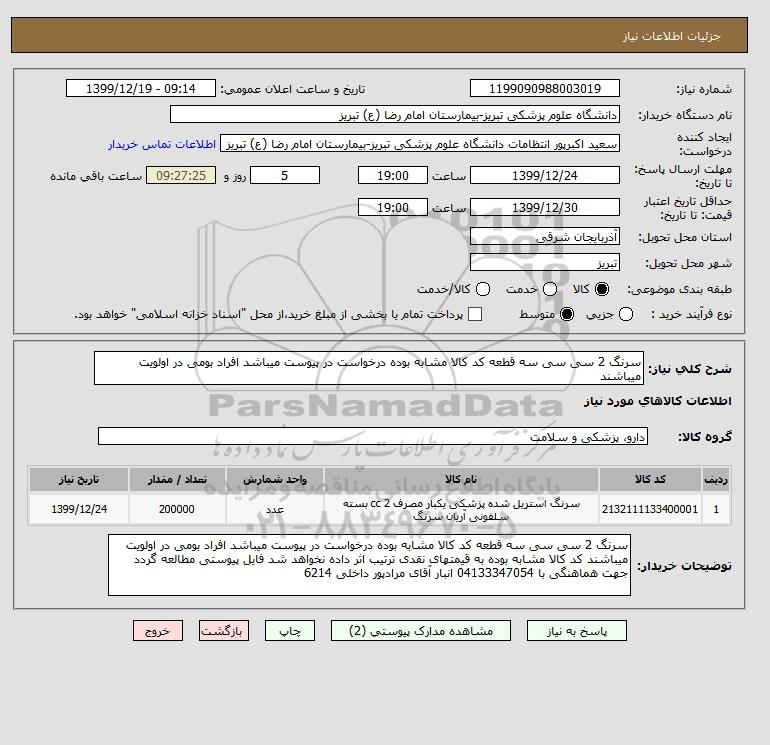Click the quantity cell 200000

point(177,509)
